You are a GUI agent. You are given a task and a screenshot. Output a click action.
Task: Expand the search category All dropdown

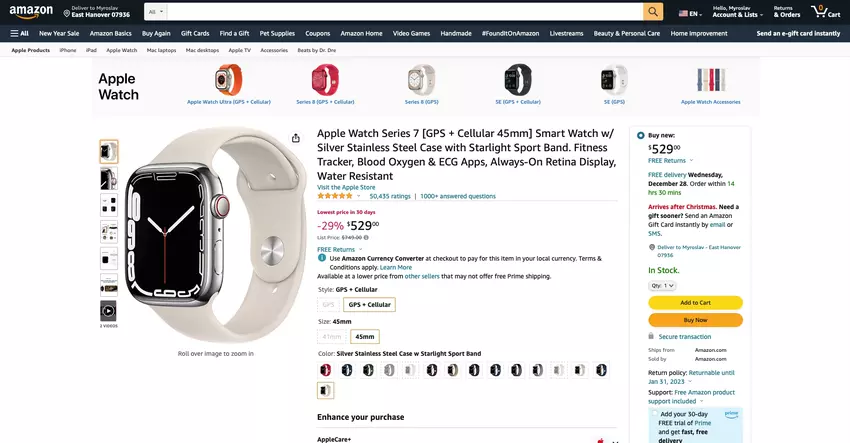(x=155, y=12)
